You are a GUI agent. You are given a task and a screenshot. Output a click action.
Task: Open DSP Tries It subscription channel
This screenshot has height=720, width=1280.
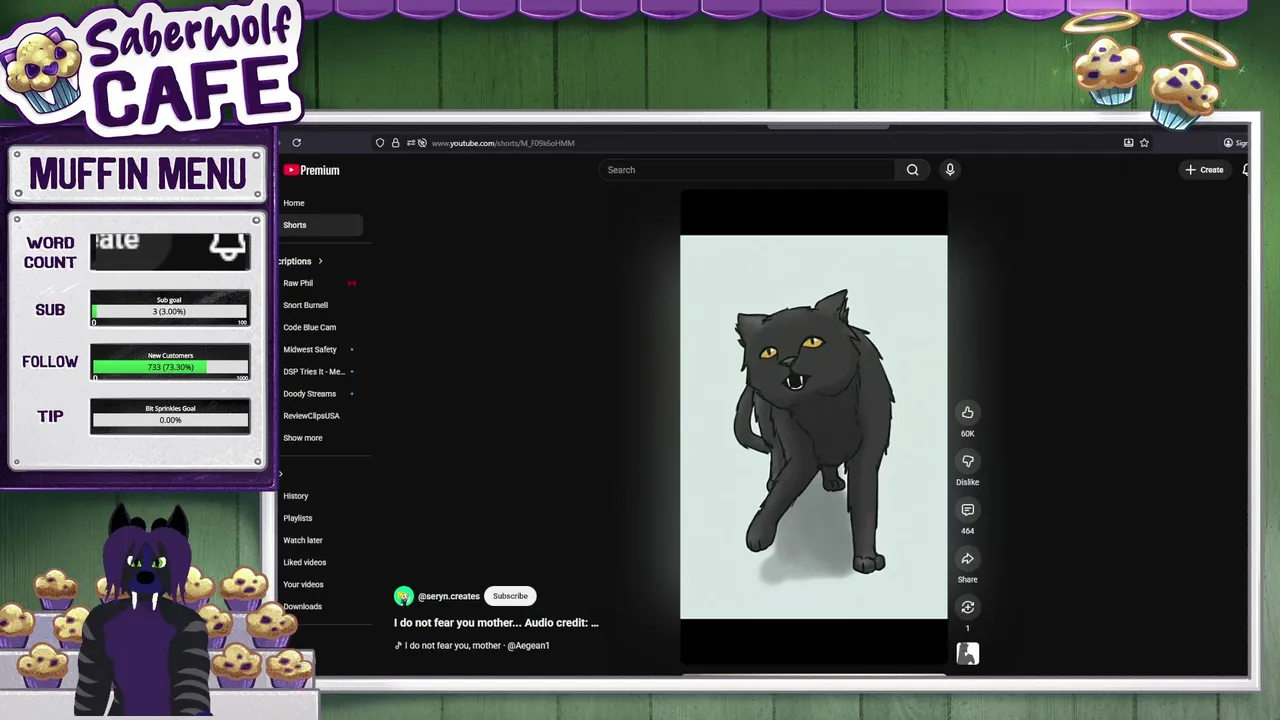[x=314, y=371]
